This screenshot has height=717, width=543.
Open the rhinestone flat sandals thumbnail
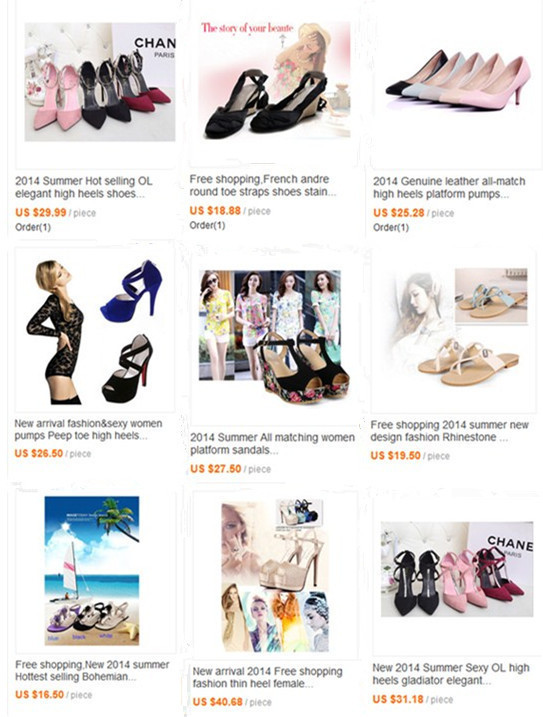(454, 327)
